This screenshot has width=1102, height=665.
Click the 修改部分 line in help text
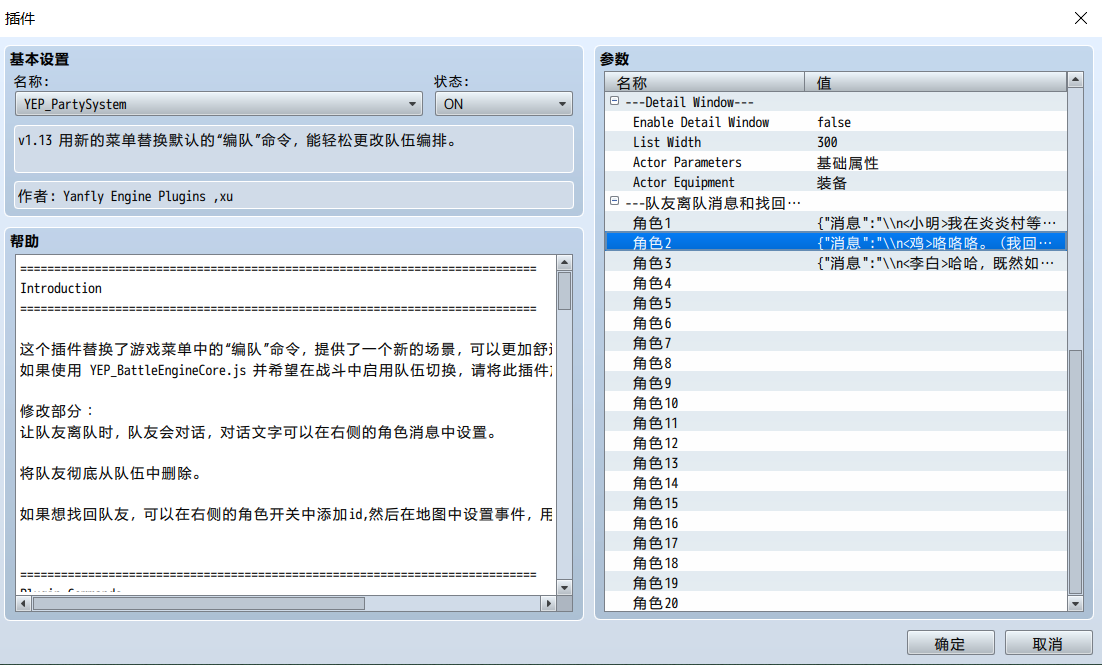point(56,411)
